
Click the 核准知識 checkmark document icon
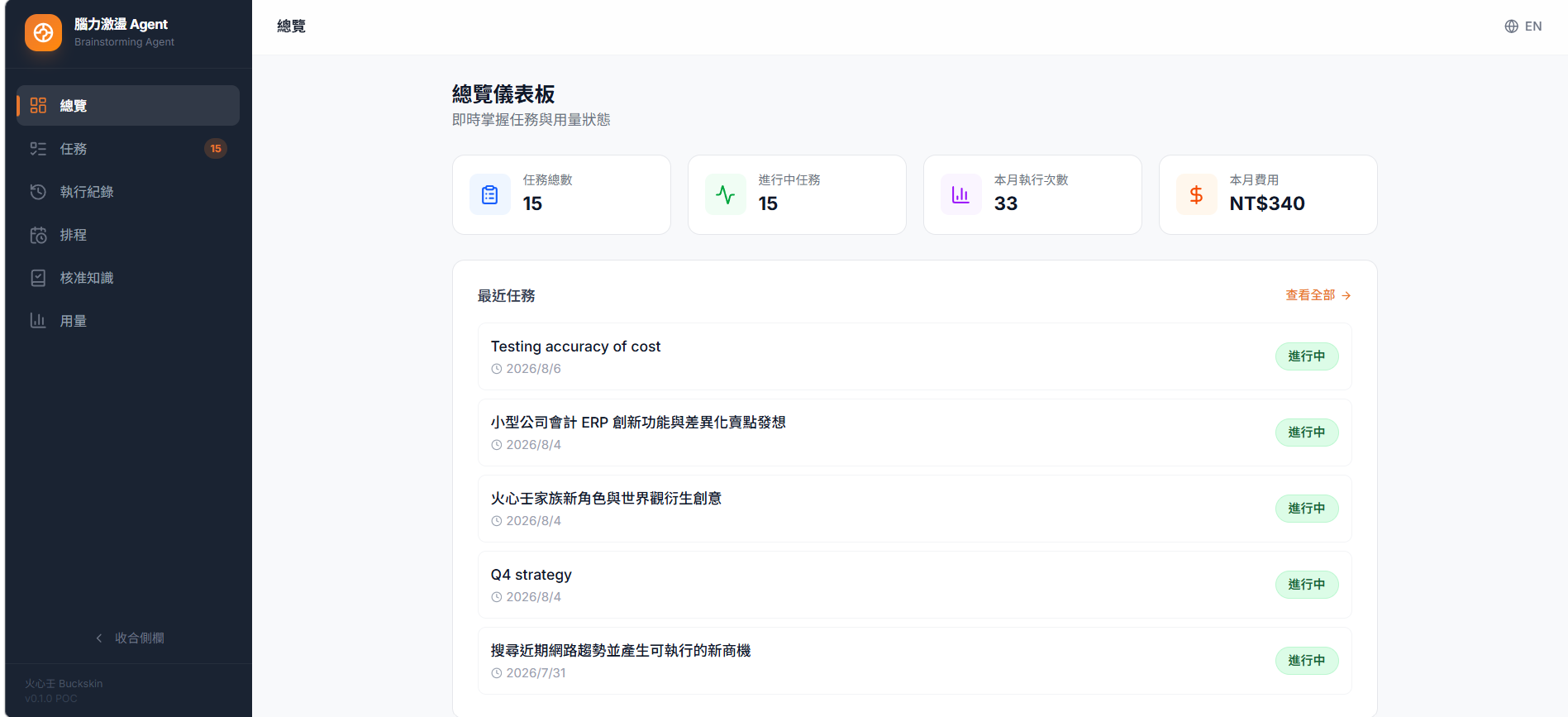click(38, 278)
